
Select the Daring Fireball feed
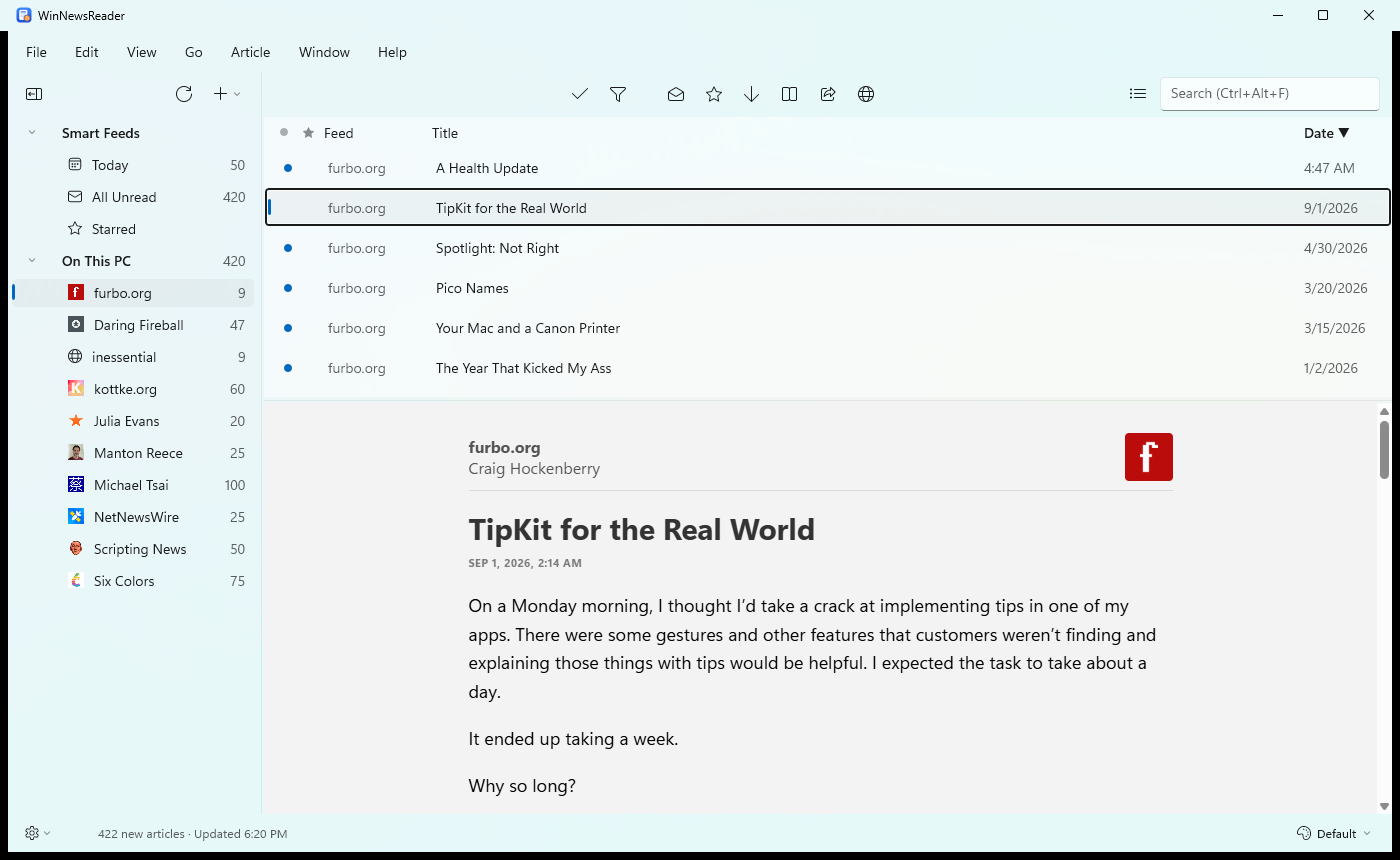133,325
